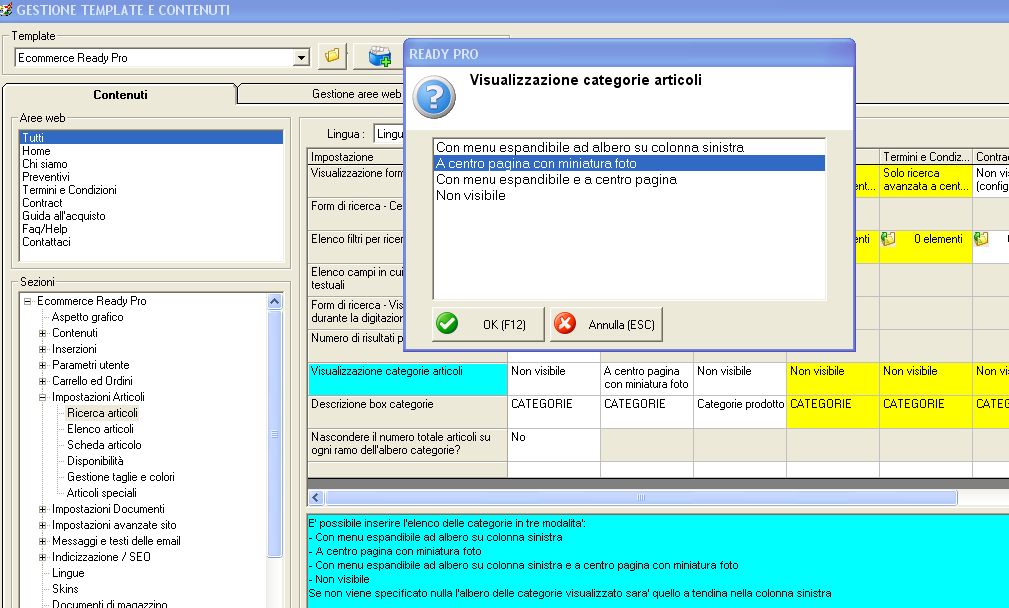
Task: Select Contattaci in Aree web list
Action: (151, 242)
